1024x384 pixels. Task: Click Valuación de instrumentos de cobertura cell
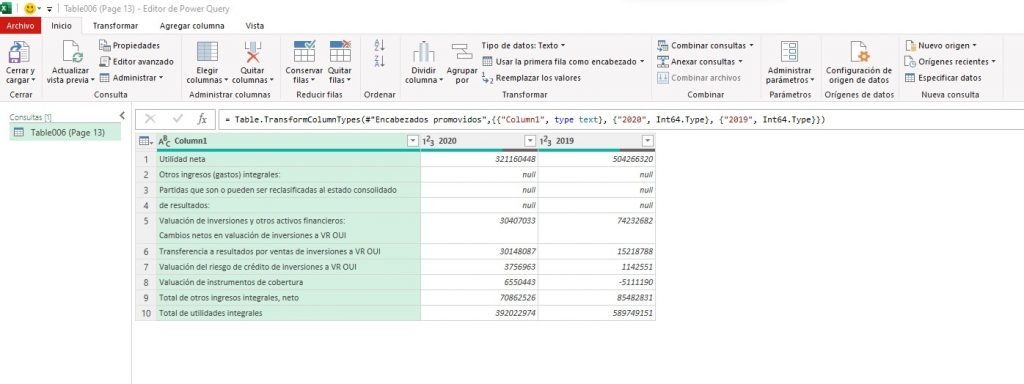click(x=288, y=282)
